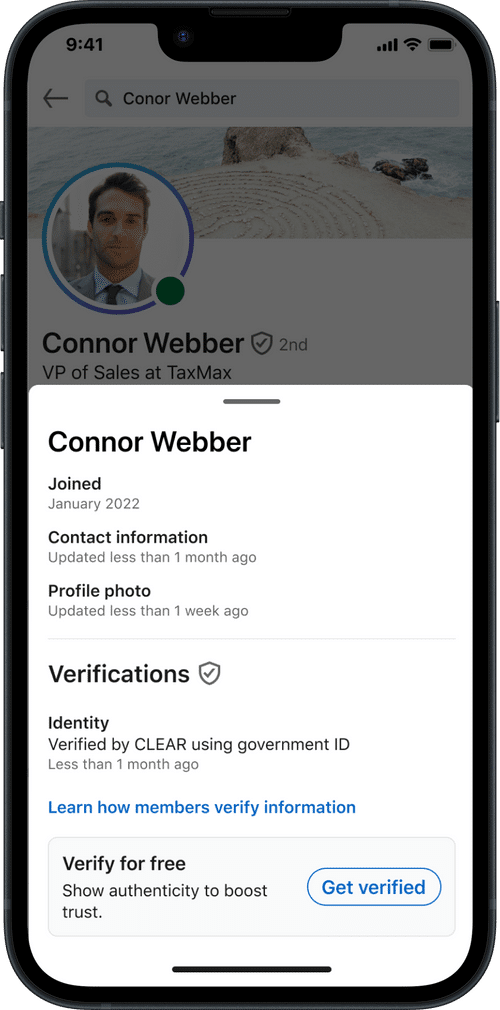
Task: Tap the back arrow icon
Action: click(55, 98)
